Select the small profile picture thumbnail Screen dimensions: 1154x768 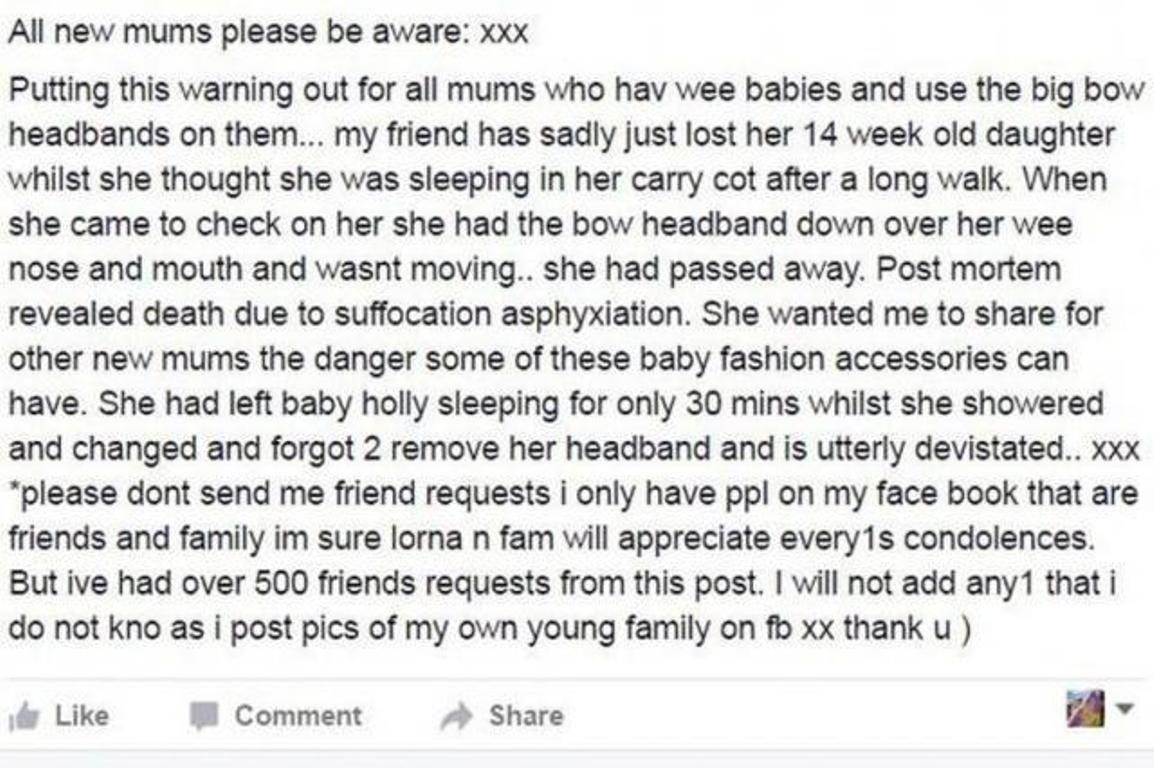1086,708
